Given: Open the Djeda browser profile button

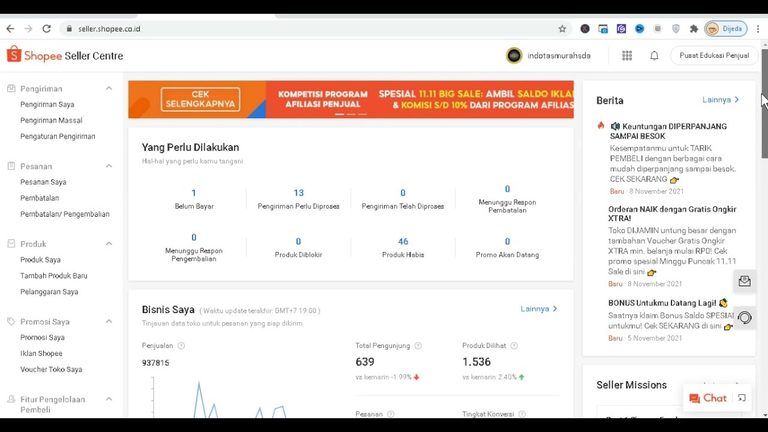Looking at the screenshot, I should click(726, 29).
